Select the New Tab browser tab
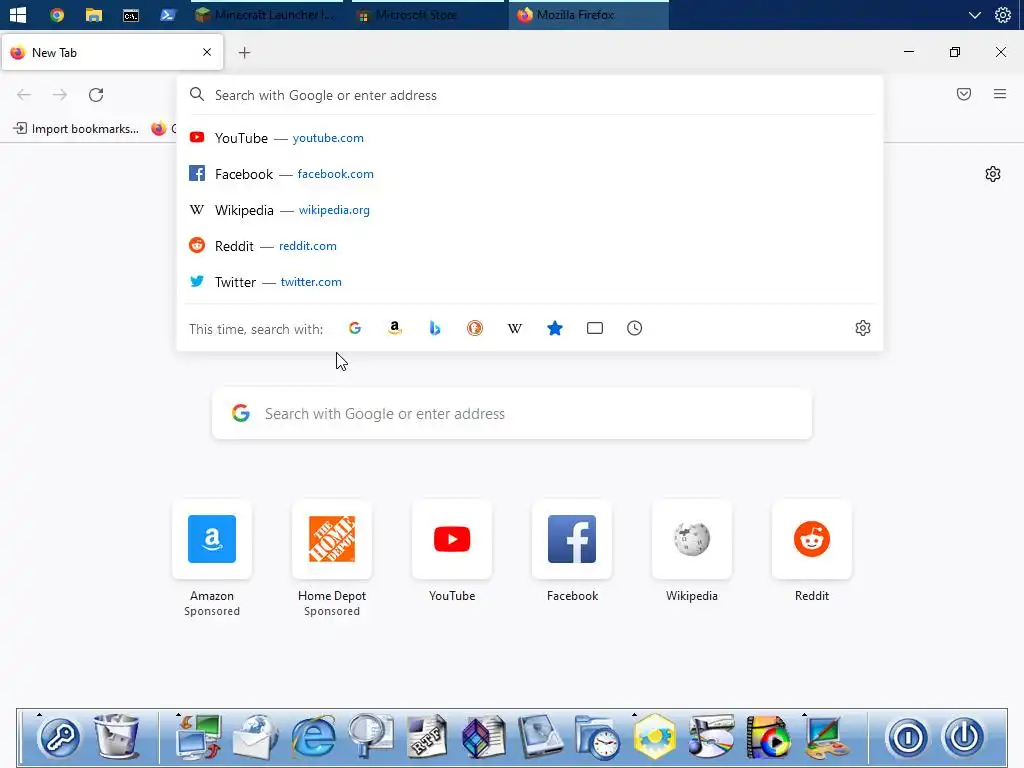 point(112,52)
